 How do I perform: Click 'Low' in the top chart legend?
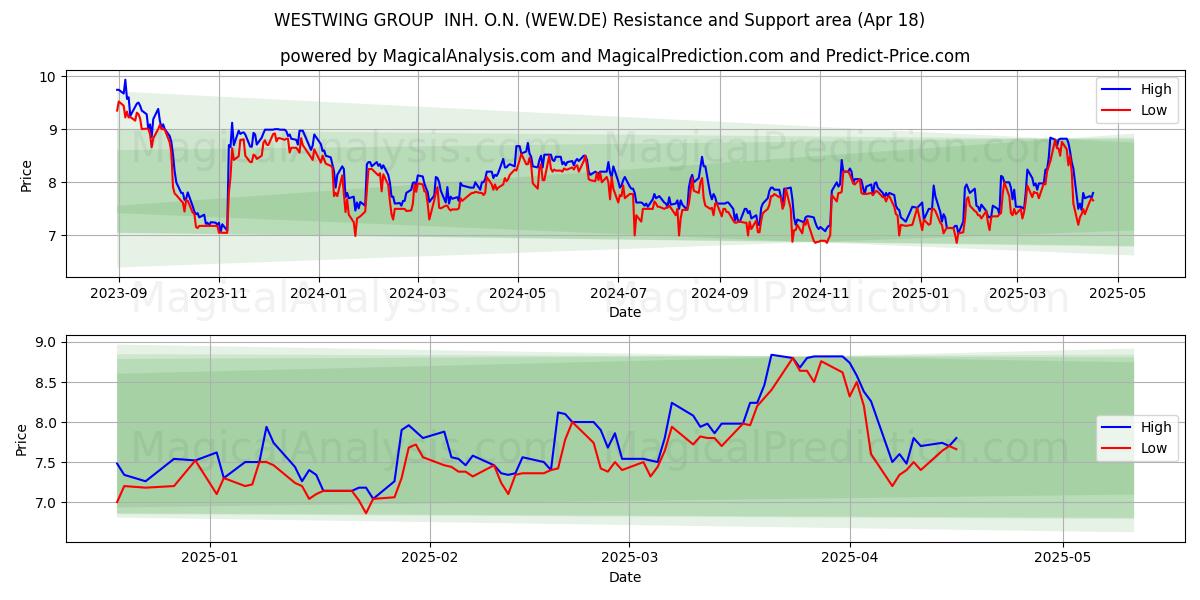pyautogui.click(x=1154, y=110)
